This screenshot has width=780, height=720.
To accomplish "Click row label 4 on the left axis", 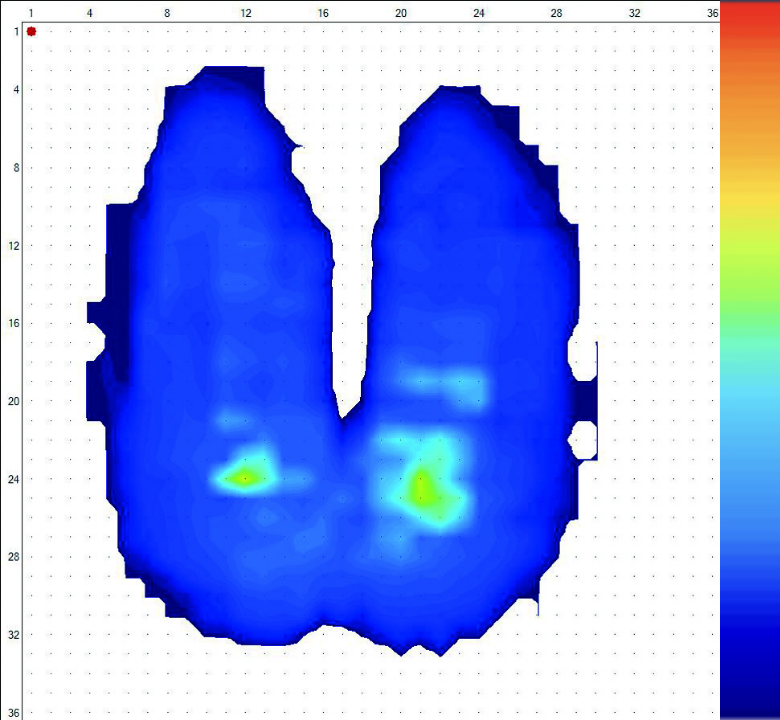I will tap(16, 90).
